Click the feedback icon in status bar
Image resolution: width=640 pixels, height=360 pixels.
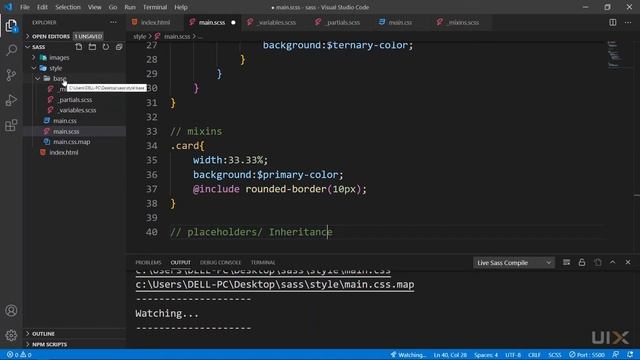[616, 355]
